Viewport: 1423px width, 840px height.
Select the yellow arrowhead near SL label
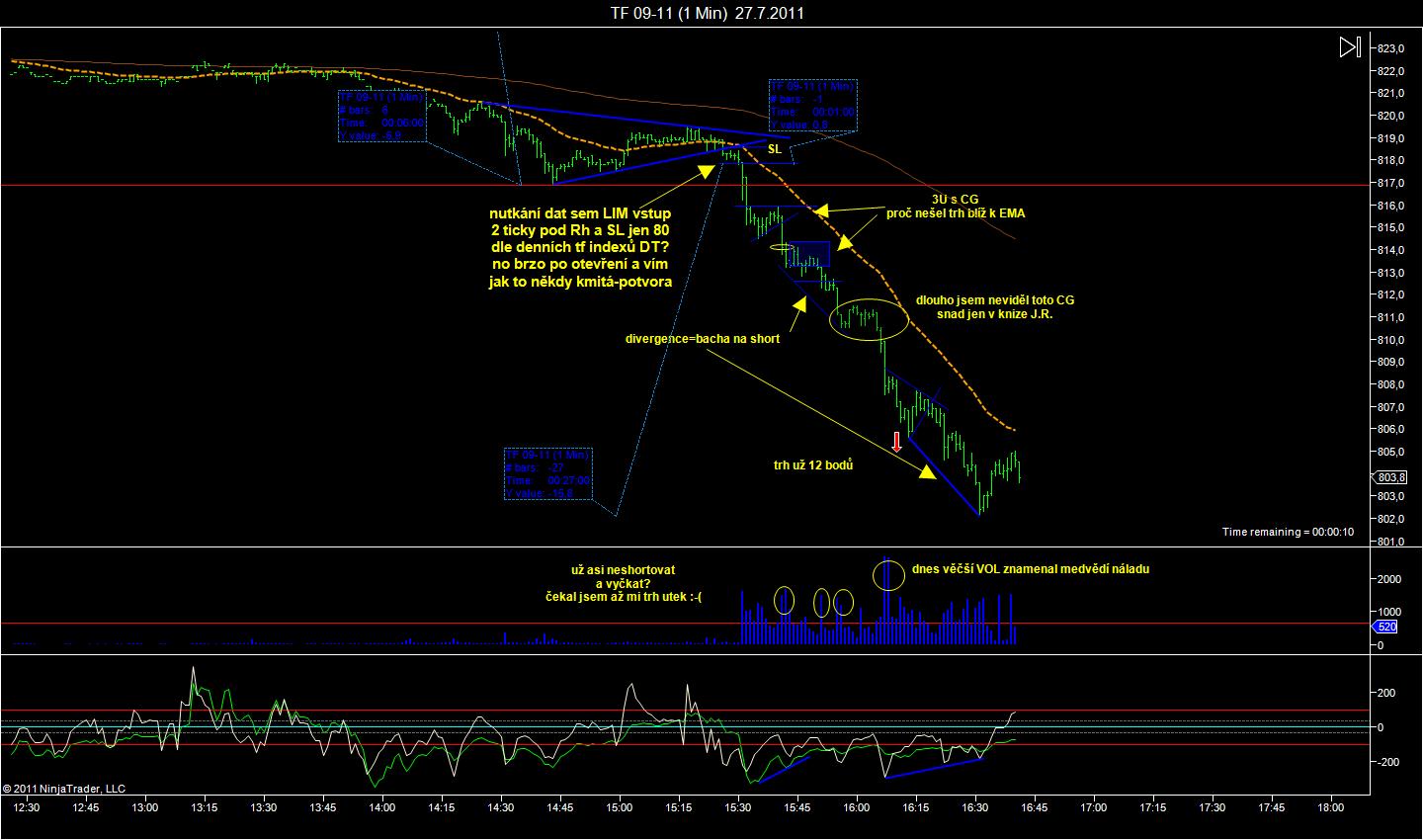(x=708, y=170)
